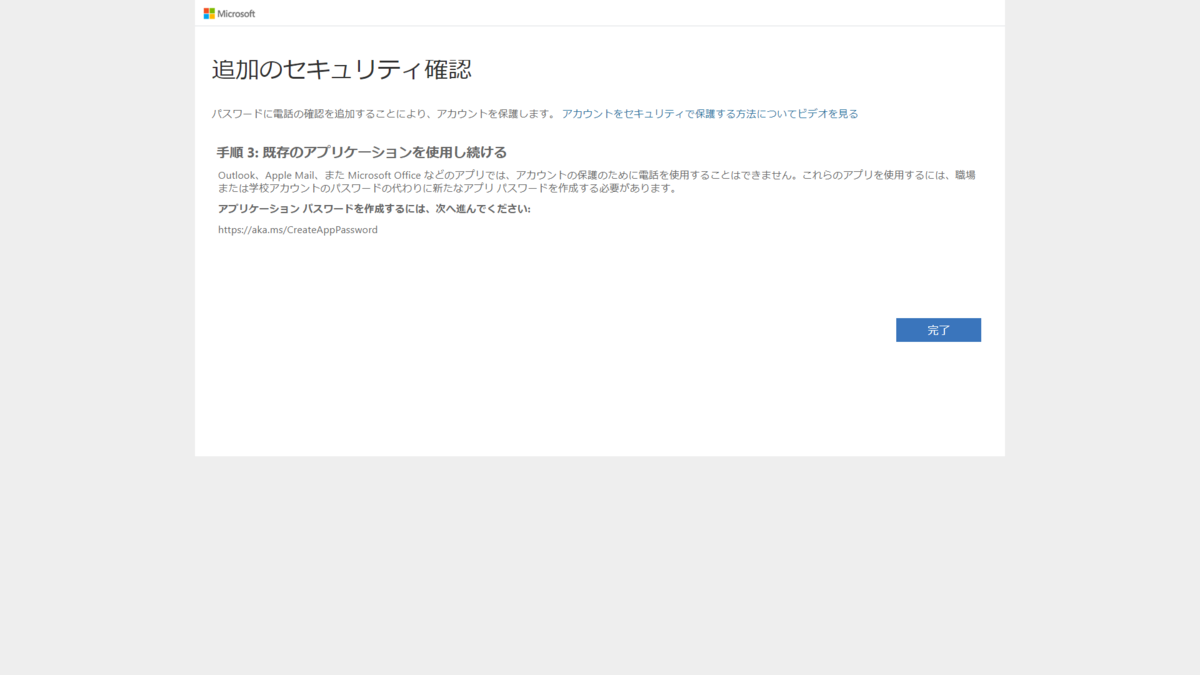Screen dimensions: 1200x675
Task: Click the Microsoft logo in header
Action: point(229,14)
